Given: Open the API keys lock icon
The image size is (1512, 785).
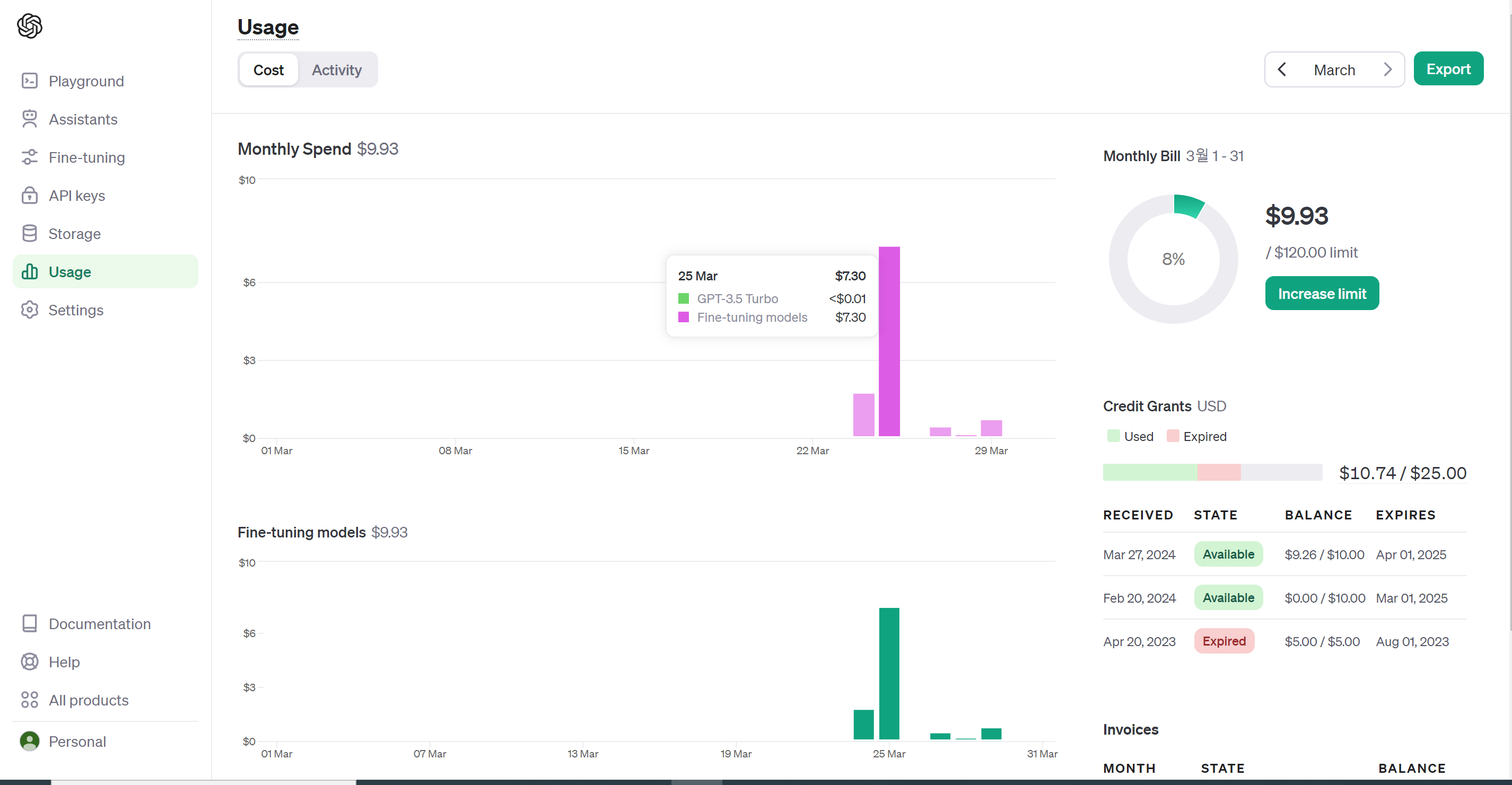Looking at the screenshot, I should (x=29, y=196).
